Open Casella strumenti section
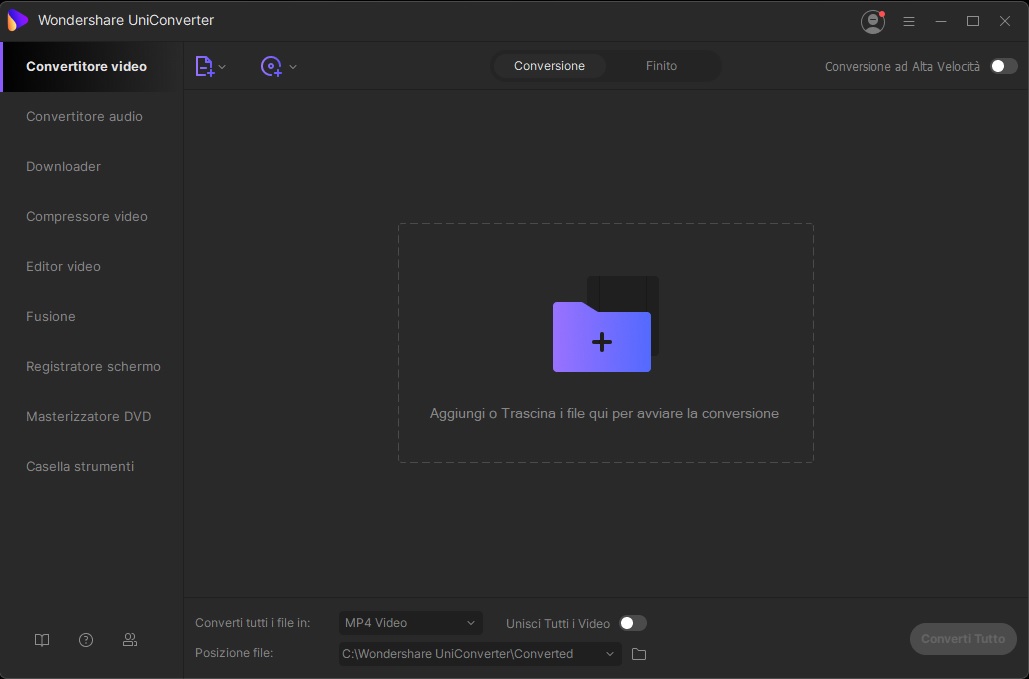 [92, 466]
